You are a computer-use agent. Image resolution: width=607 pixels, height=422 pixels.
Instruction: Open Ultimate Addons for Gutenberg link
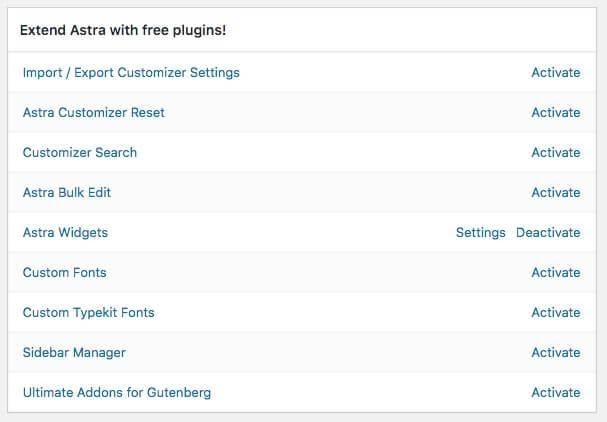[117, 392]
